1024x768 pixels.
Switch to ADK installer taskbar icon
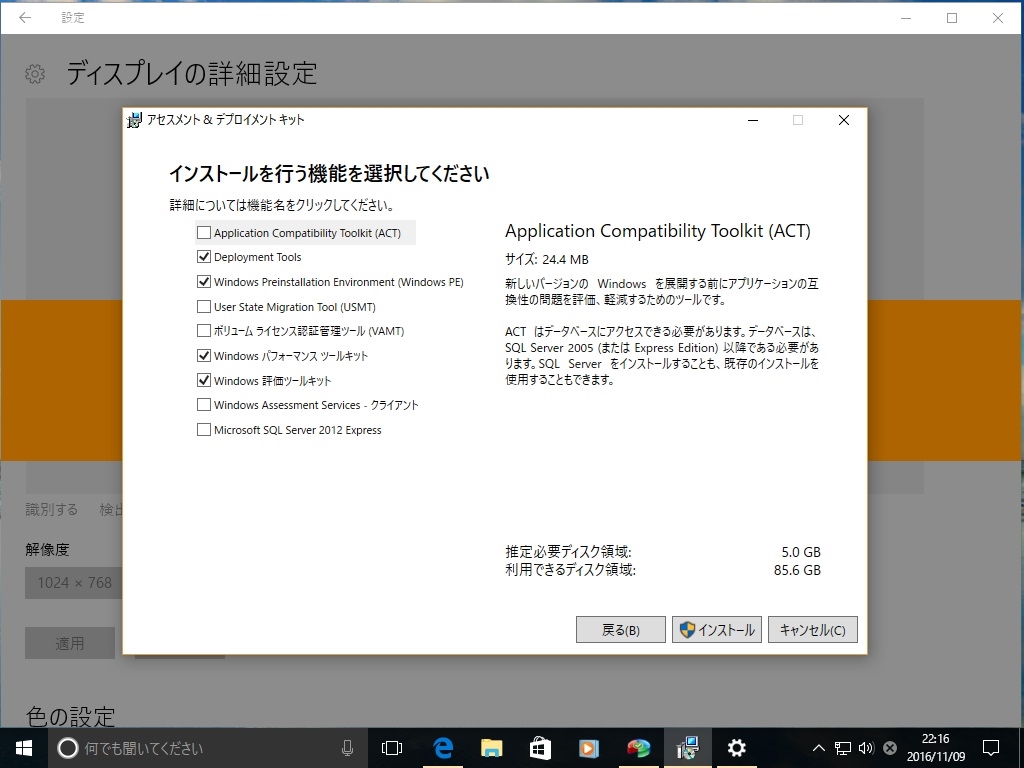(688, 748)
